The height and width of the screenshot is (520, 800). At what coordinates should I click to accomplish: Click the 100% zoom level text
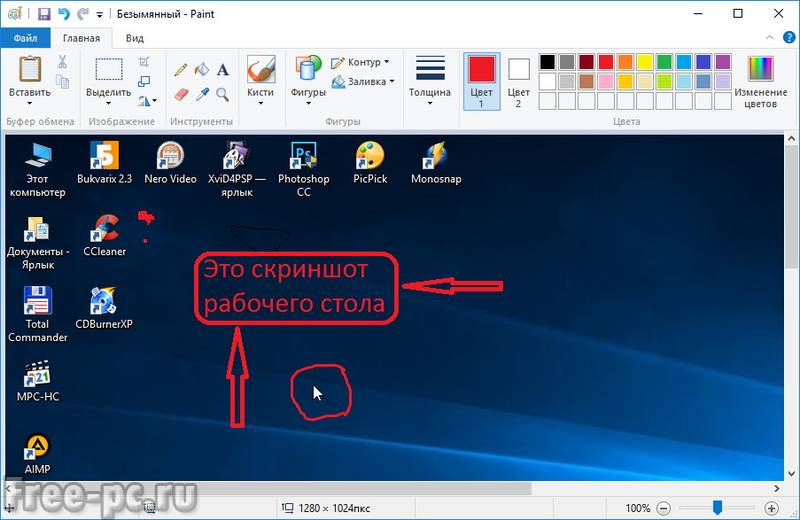tap(638, 508)
